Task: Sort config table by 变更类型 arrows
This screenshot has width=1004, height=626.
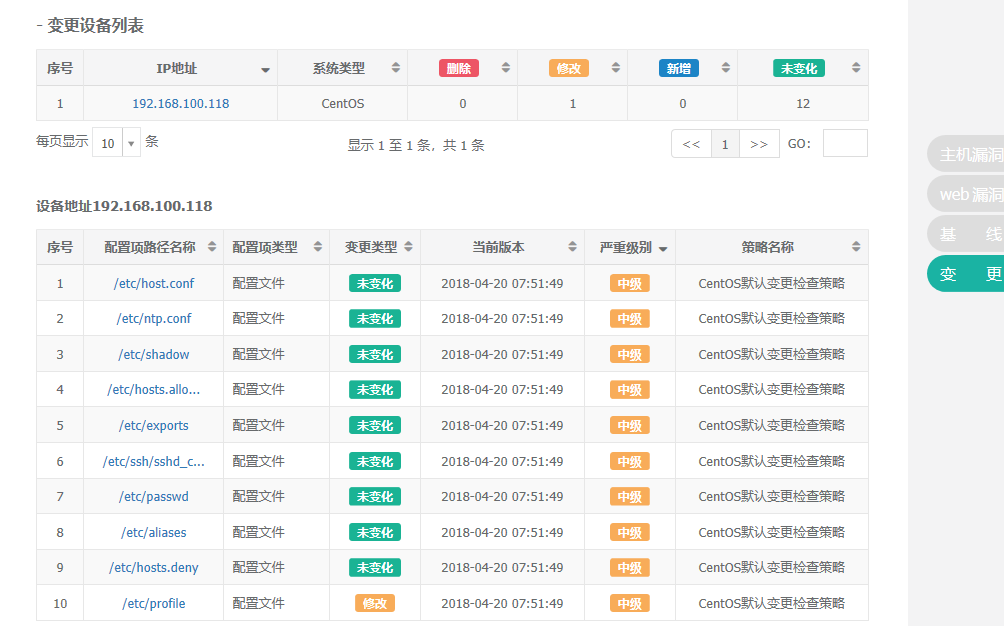Action: coord(409,247)
